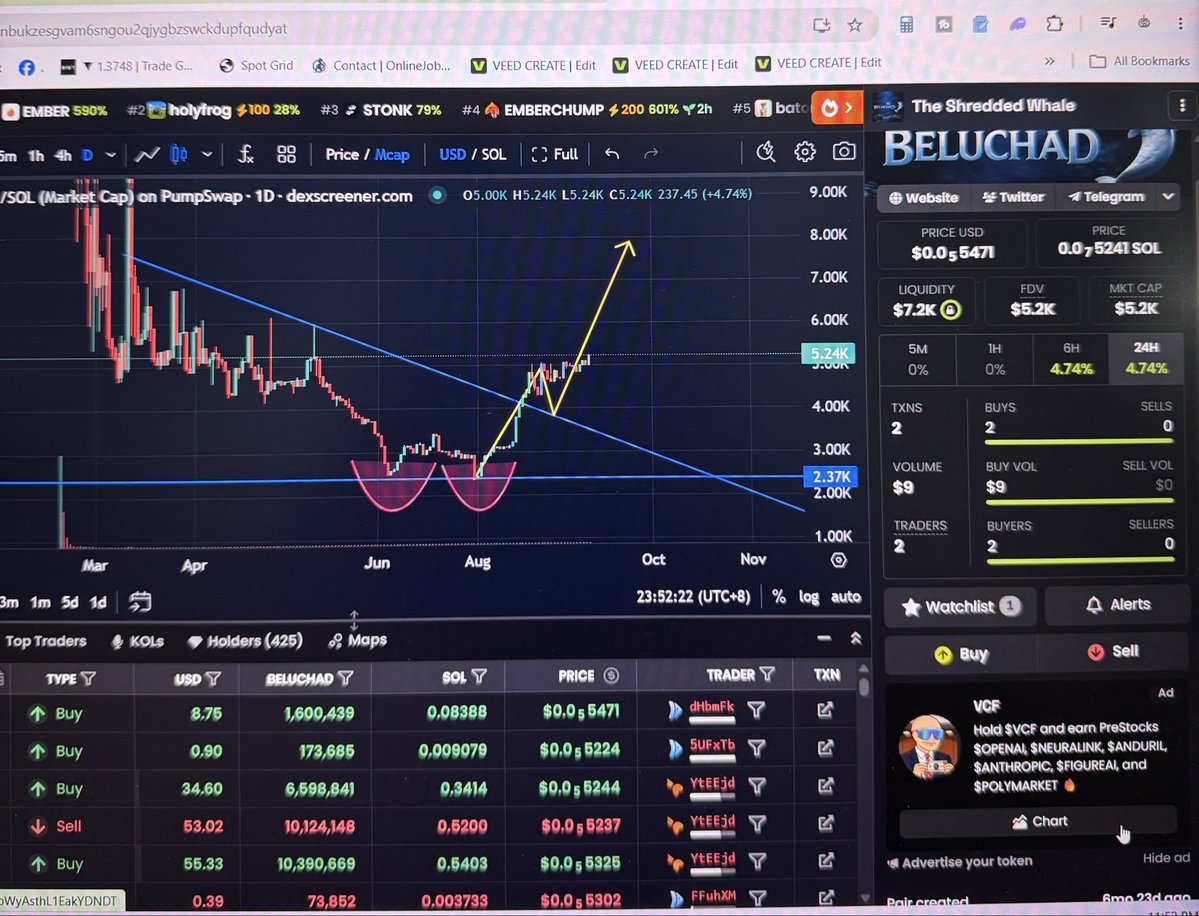Take chart snapshot with camera icon
Screen dimensions: 1199x916
click(x=844, y=151)
